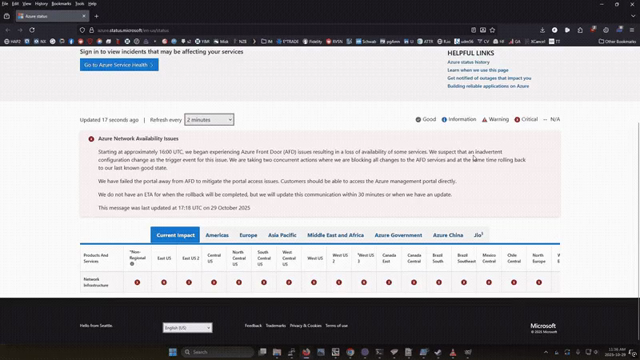Open the Refresh every 2 minutes dropdown
This screenshot has width=640, height=360.
[x=209, y=120]
